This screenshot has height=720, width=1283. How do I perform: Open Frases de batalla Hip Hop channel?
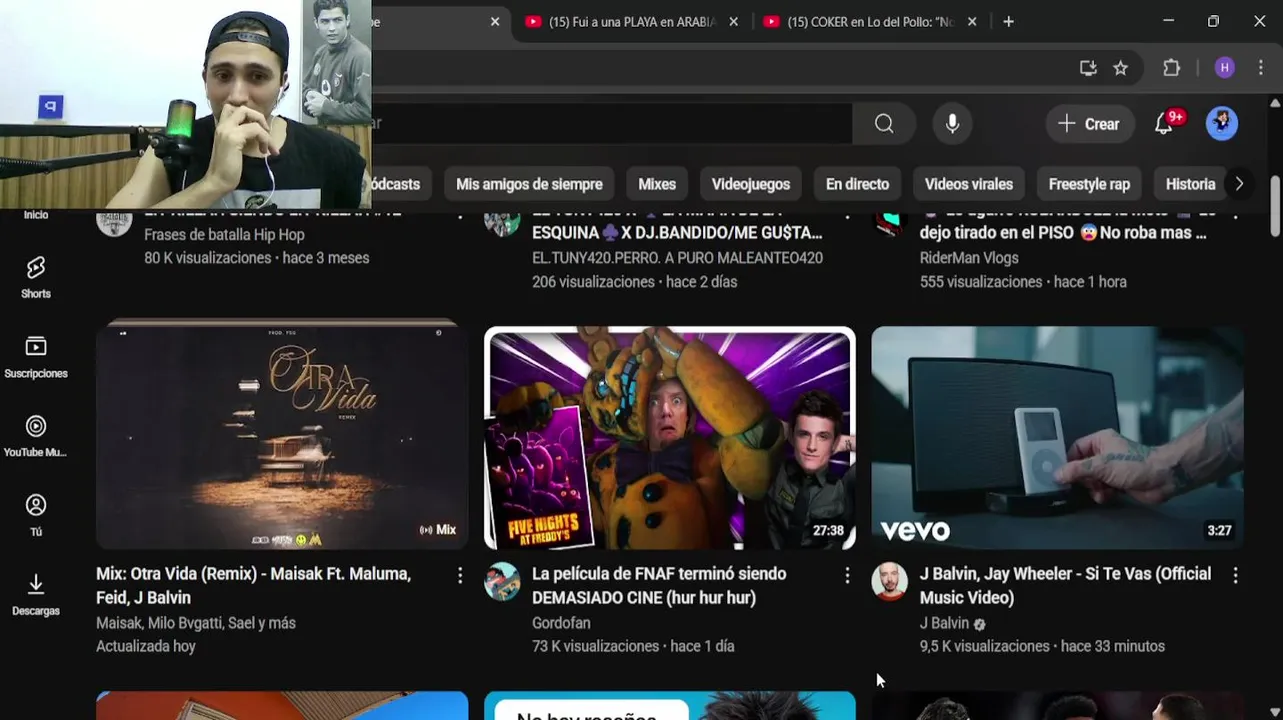click(224, 235)
